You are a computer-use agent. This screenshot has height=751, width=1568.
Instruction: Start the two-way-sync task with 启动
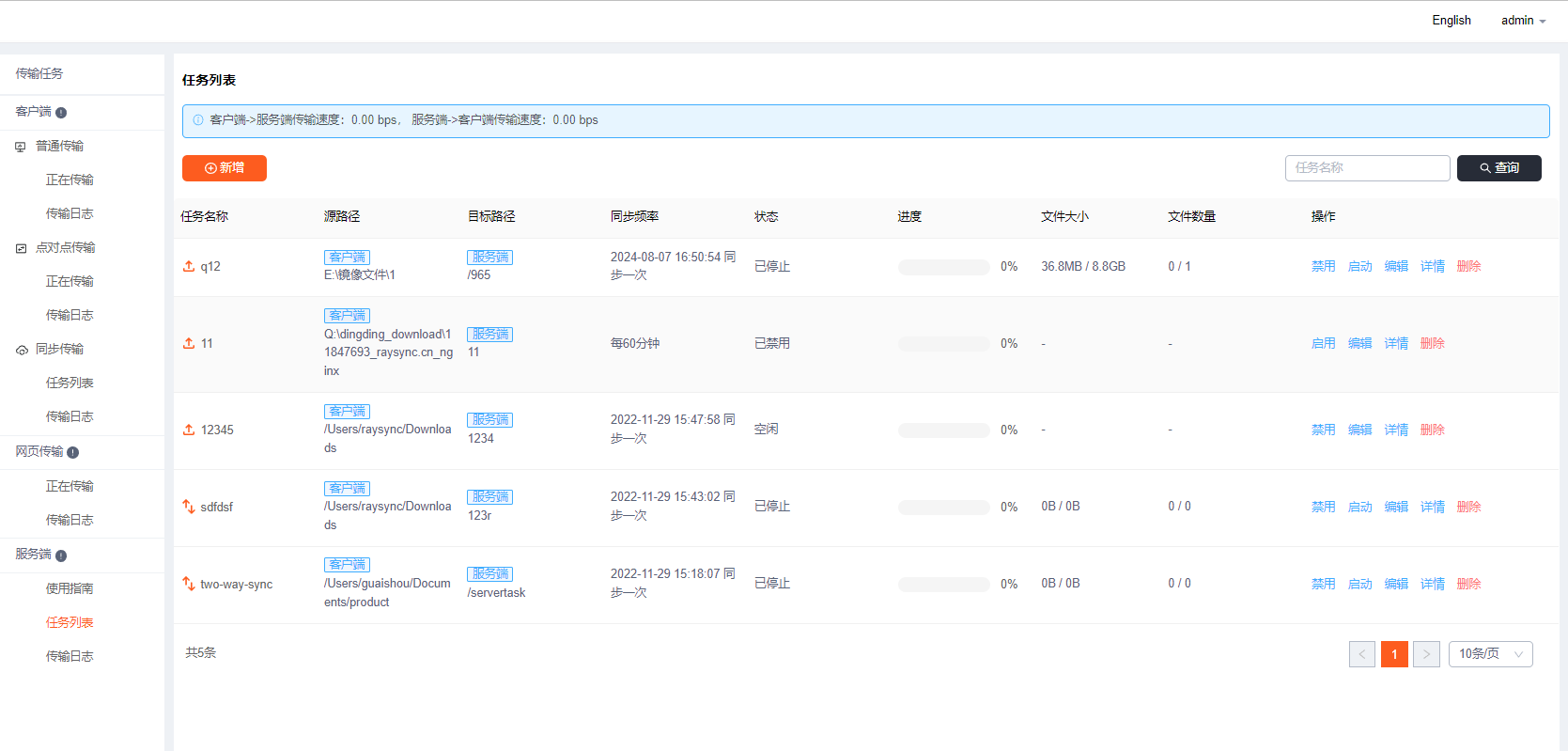coord(1359,585)
